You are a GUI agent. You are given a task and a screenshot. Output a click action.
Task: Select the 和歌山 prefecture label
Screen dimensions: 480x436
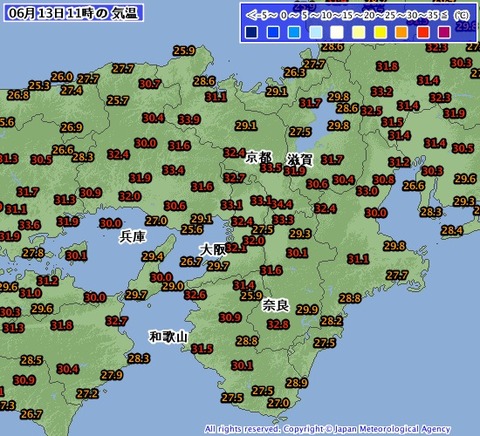tap(169, 337)
